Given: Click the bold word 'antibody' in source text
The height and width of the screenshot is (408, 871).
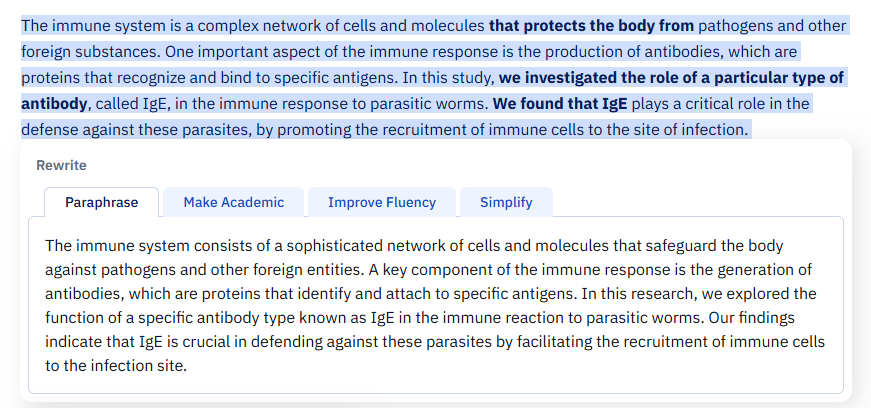Looking at the screenshot, I should click(54, 103).
